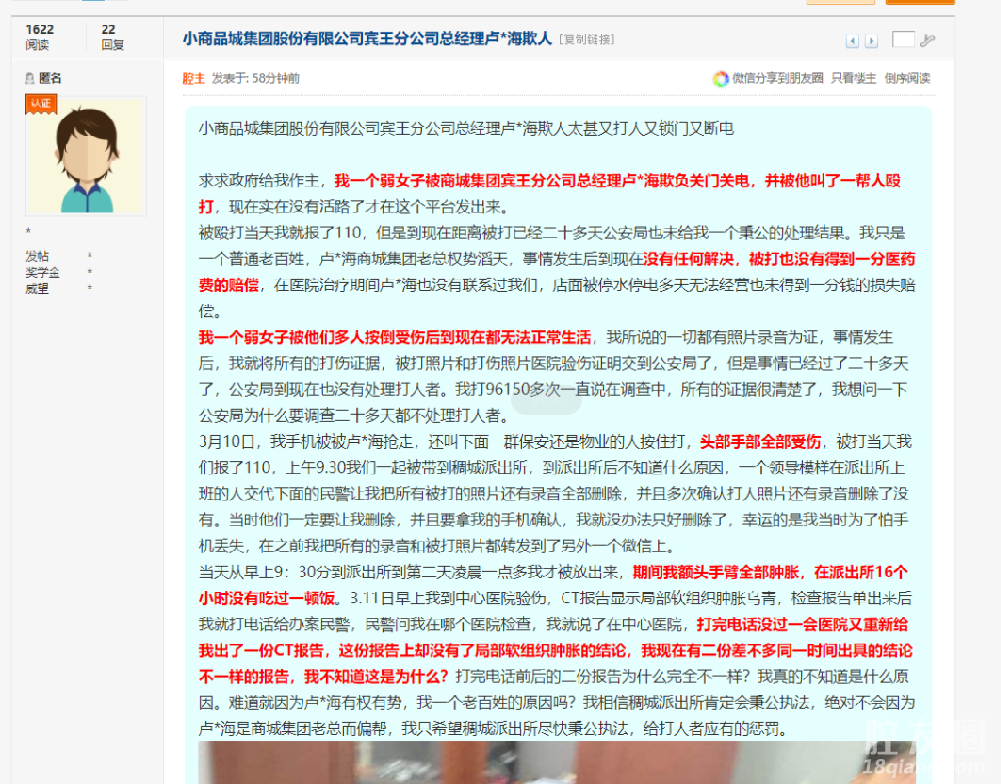Click the small box beside the wrench icon

(903, 40)
